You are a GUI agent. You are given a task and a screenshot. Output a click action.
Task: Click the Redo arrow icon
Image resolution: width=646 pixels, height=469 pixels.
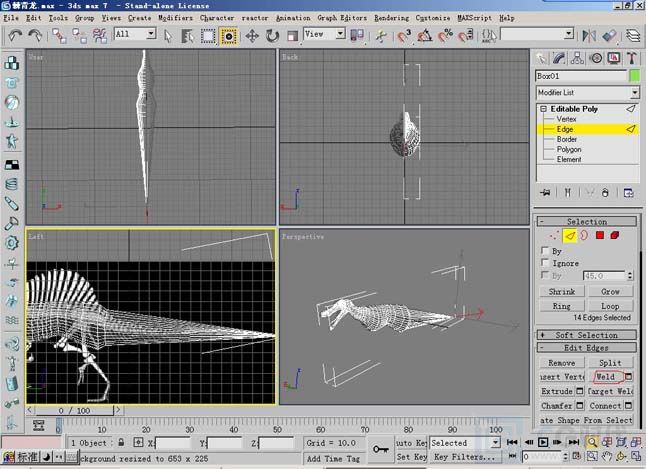click(x=35, y=36)
